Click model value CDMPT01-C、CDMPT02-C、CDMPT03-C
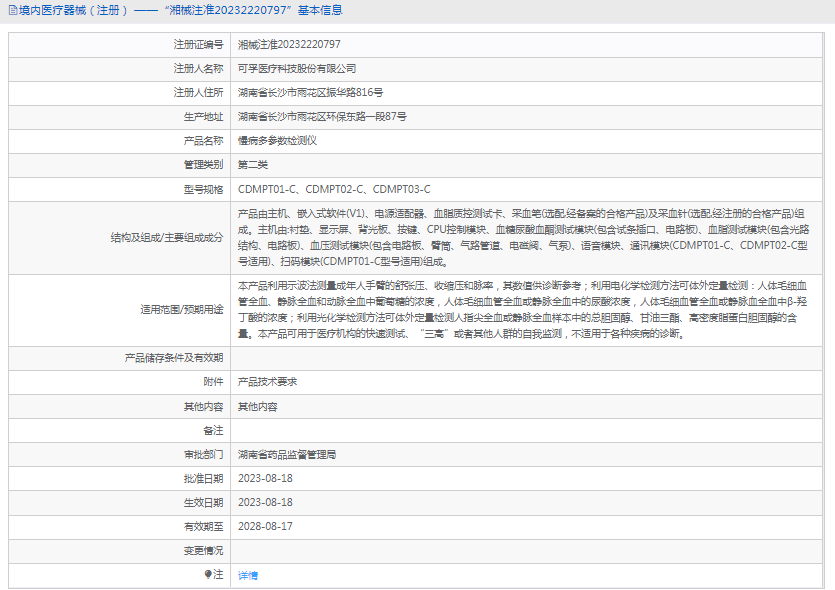Viewport: 835px width, 590px height. pos(334,190)
